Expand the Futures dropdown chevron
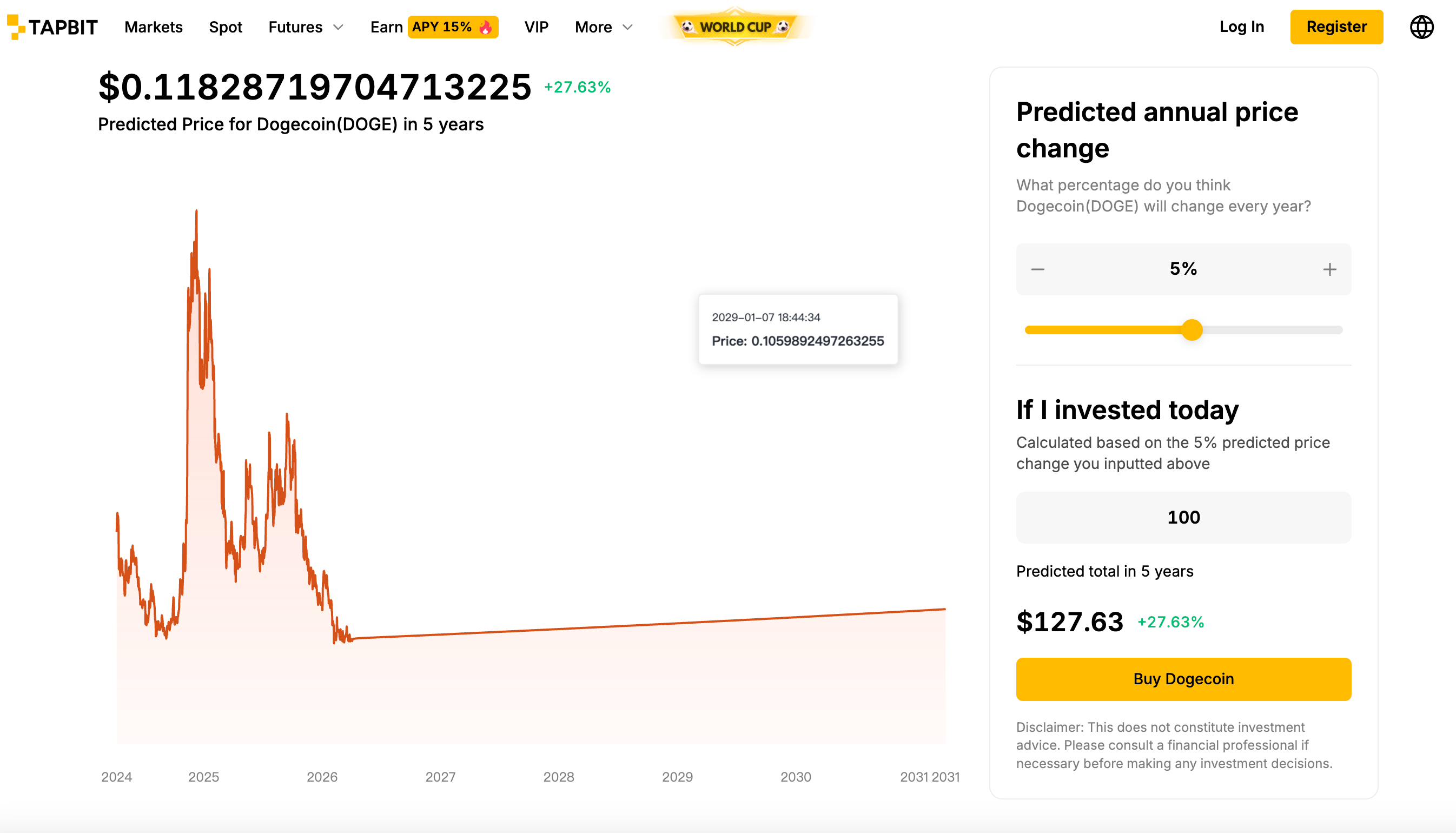Screen dimensions: 1456x833 pos(339,27)
